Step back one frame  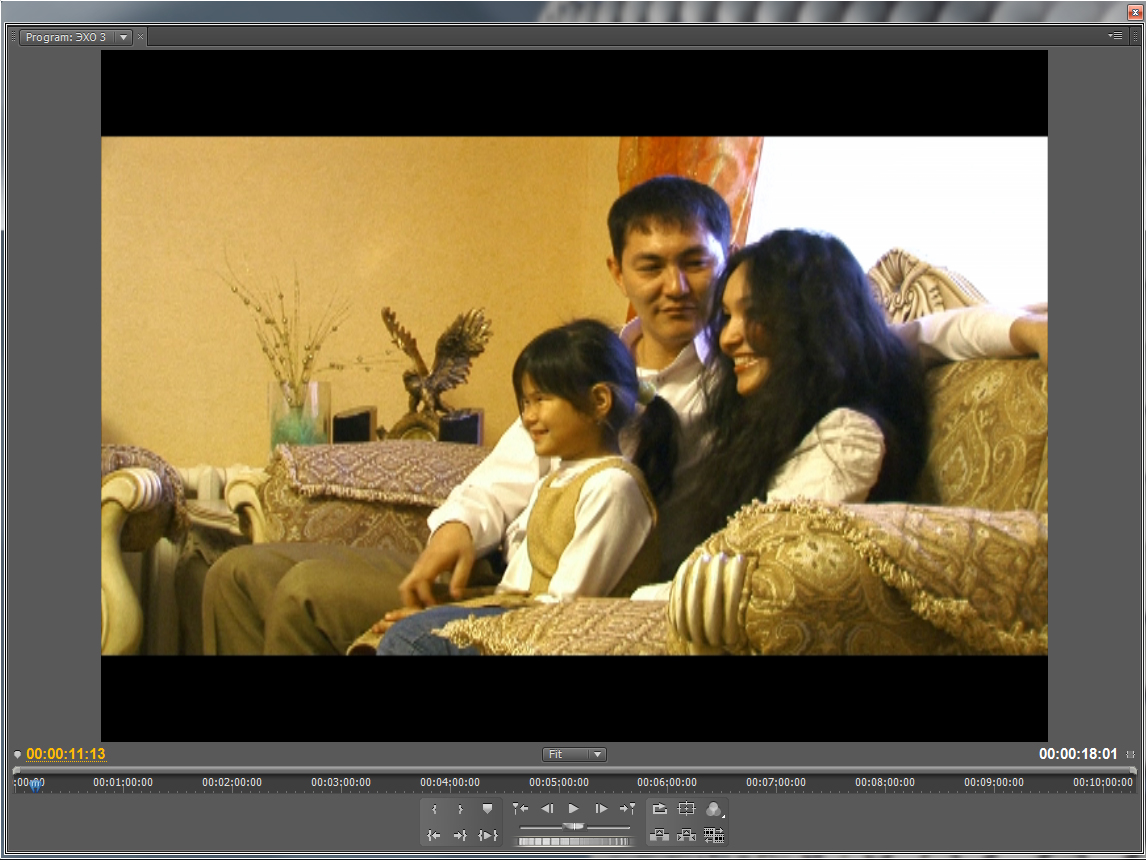pos(547,809)
